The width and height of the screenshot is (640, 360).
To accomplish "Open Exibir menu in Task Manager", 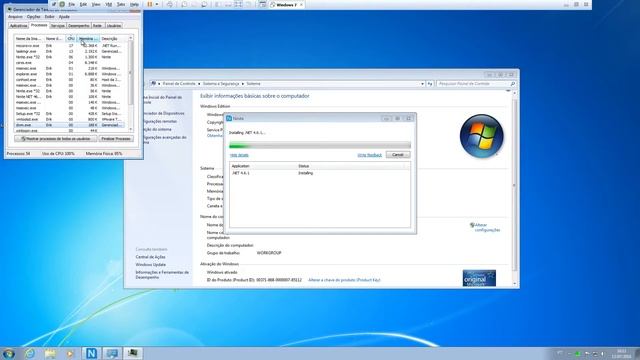I will pos(49,17).
